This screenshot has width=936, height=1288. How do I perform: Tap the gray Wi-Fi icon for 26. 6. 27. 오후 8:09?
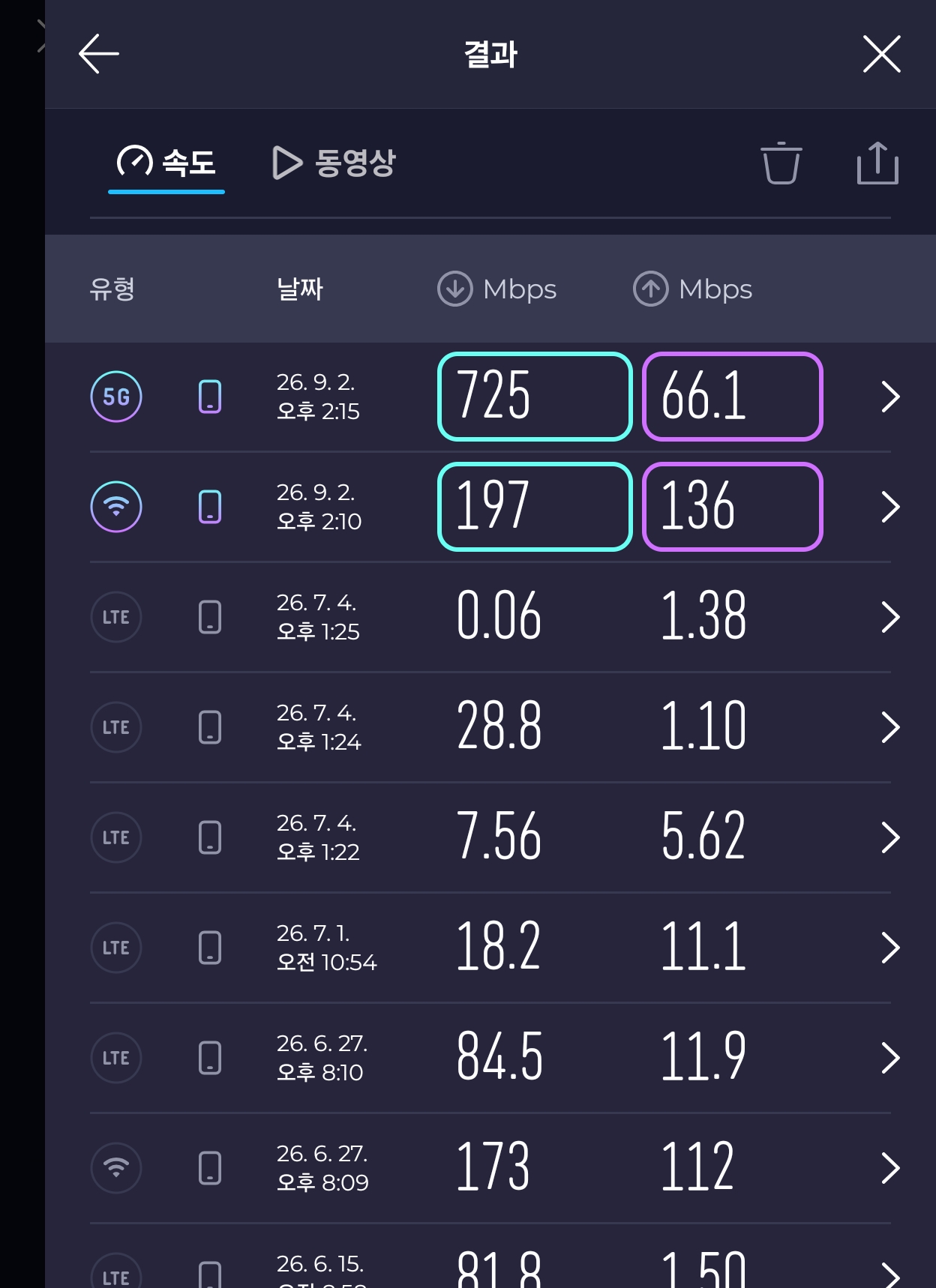(x=116, y=1168)
